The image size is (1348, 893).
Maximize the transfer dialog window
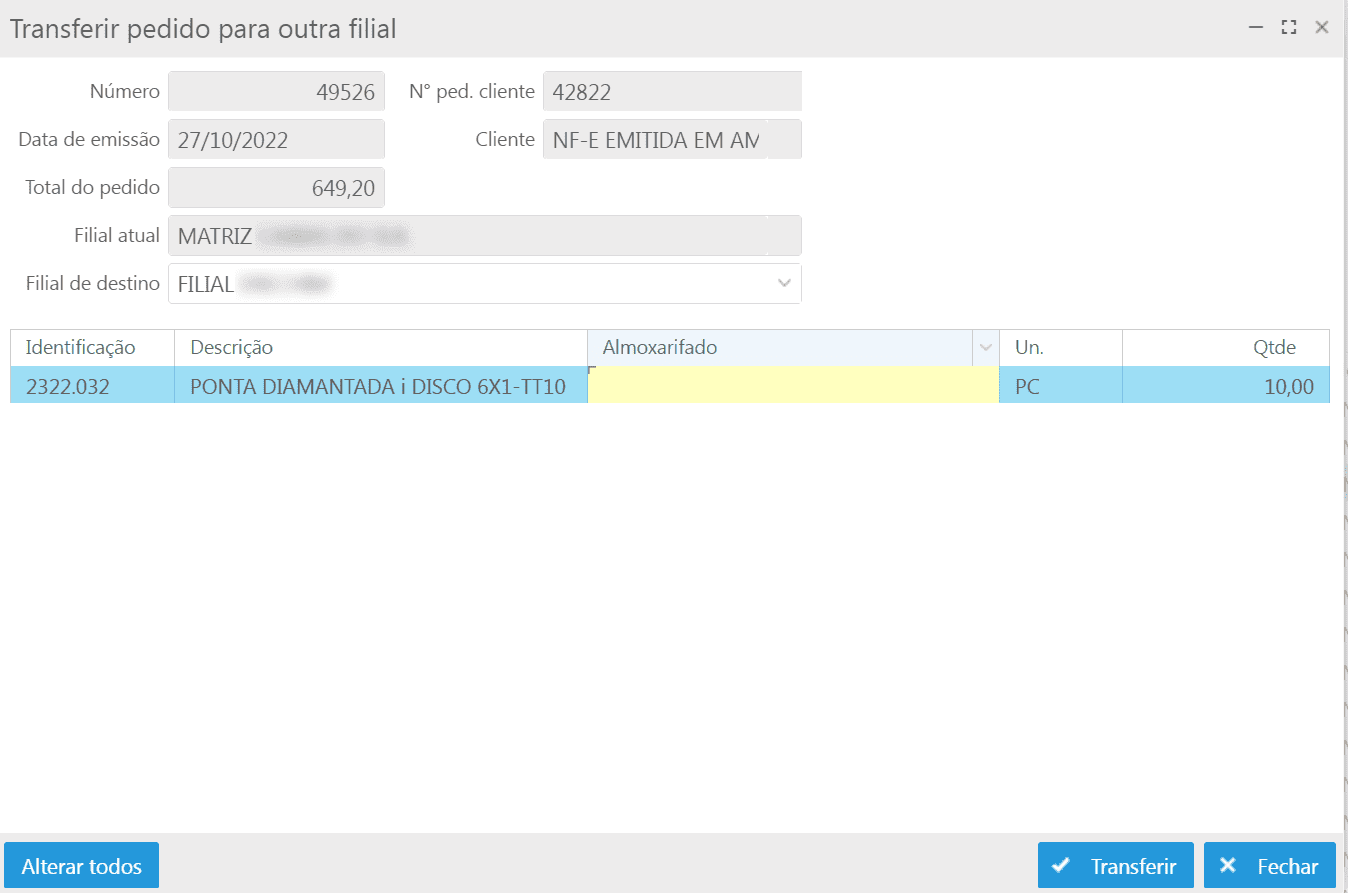[x=1289, y=28]
